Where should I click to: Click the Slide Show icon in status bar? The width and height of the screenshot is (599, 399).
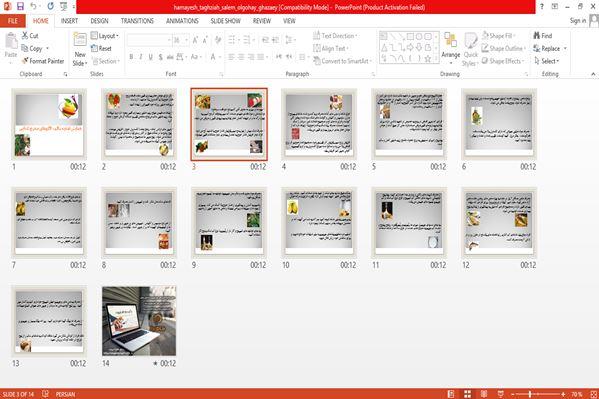(500, 394)
